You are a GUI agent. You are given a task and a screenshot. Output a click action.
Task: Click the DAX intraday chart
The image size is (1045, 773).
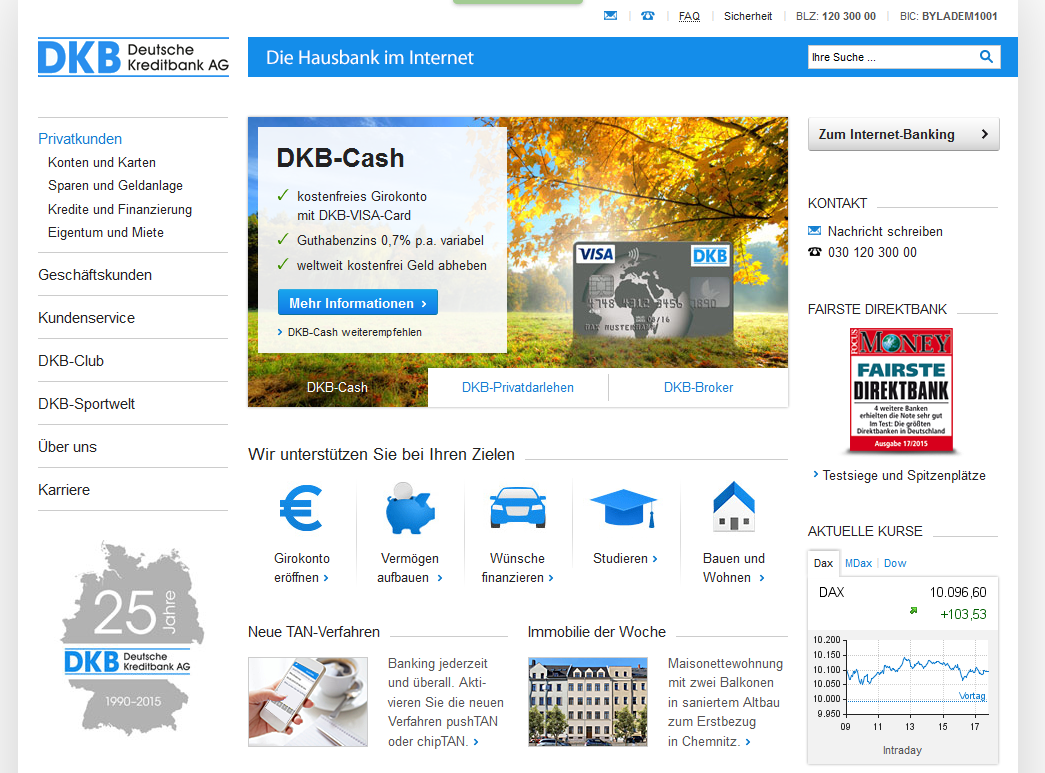tap(902, 686)
